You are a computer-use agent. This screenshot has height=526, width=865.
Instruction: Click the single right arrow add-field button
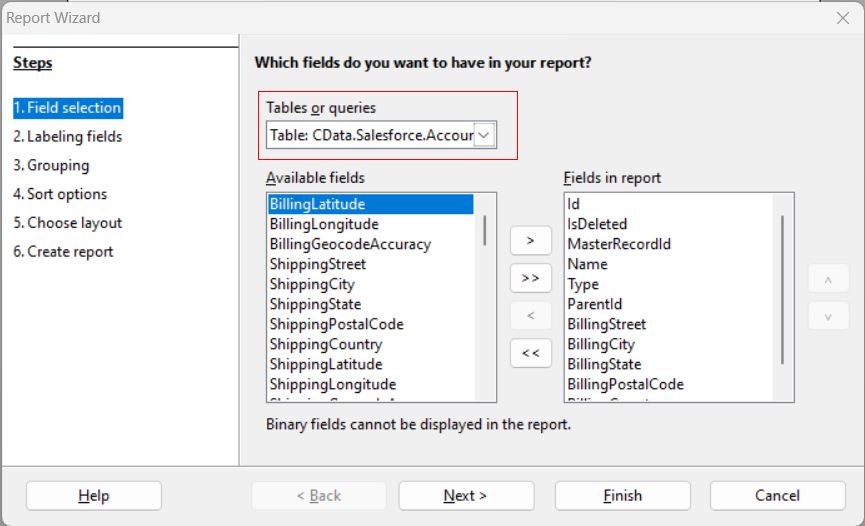[x=530, y=240]
